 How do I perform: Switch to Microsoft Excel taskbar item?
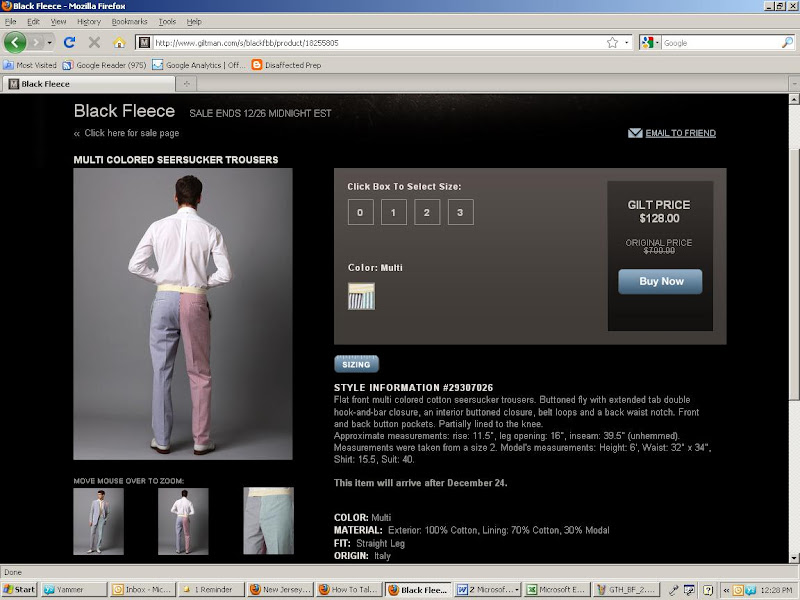(x=557, y=589)
